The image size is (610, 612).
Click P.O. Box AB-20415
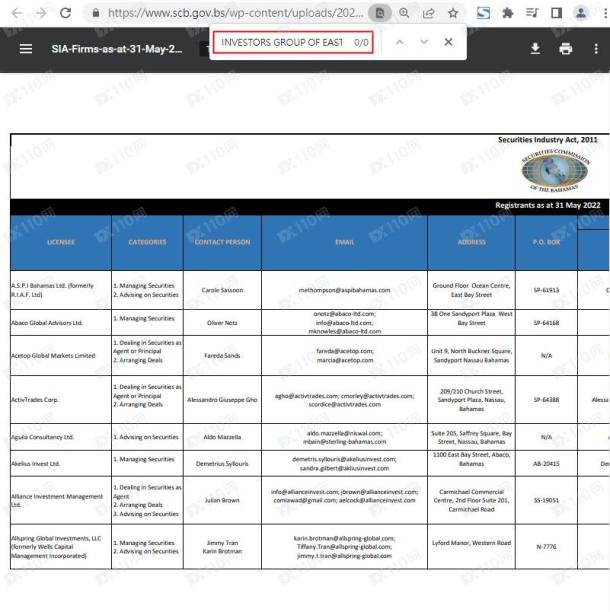pyautogui.click(x=546, y=464)
